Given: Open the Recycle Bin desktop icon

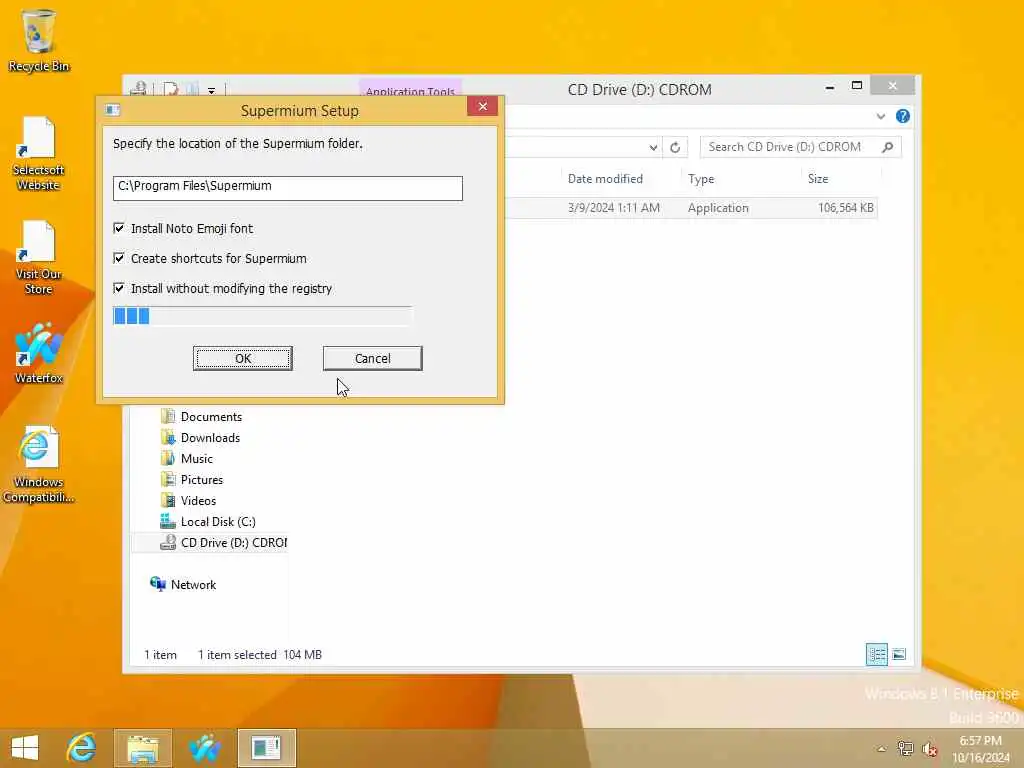Looking at the screenshot, I should pyautogui.click(x=39, y=40).
